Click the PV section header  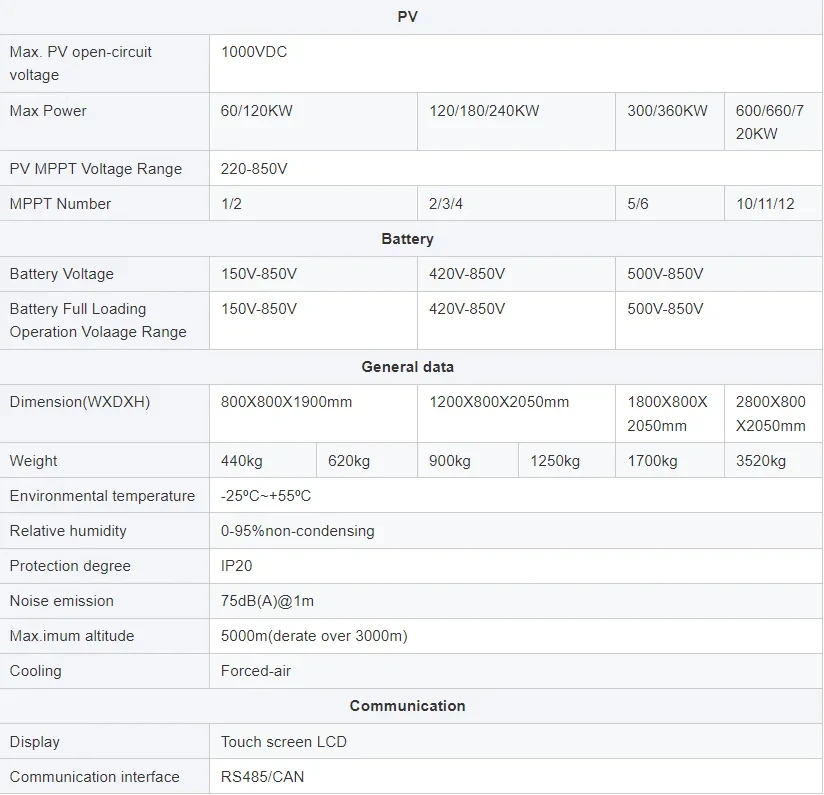407,16
